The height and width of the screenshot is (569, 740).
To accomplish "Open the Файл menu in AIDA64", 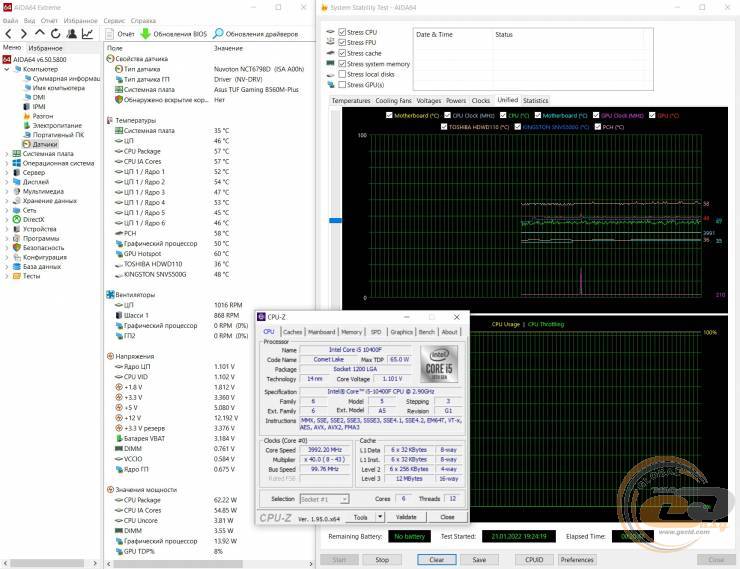I will [x=10, y=21].
